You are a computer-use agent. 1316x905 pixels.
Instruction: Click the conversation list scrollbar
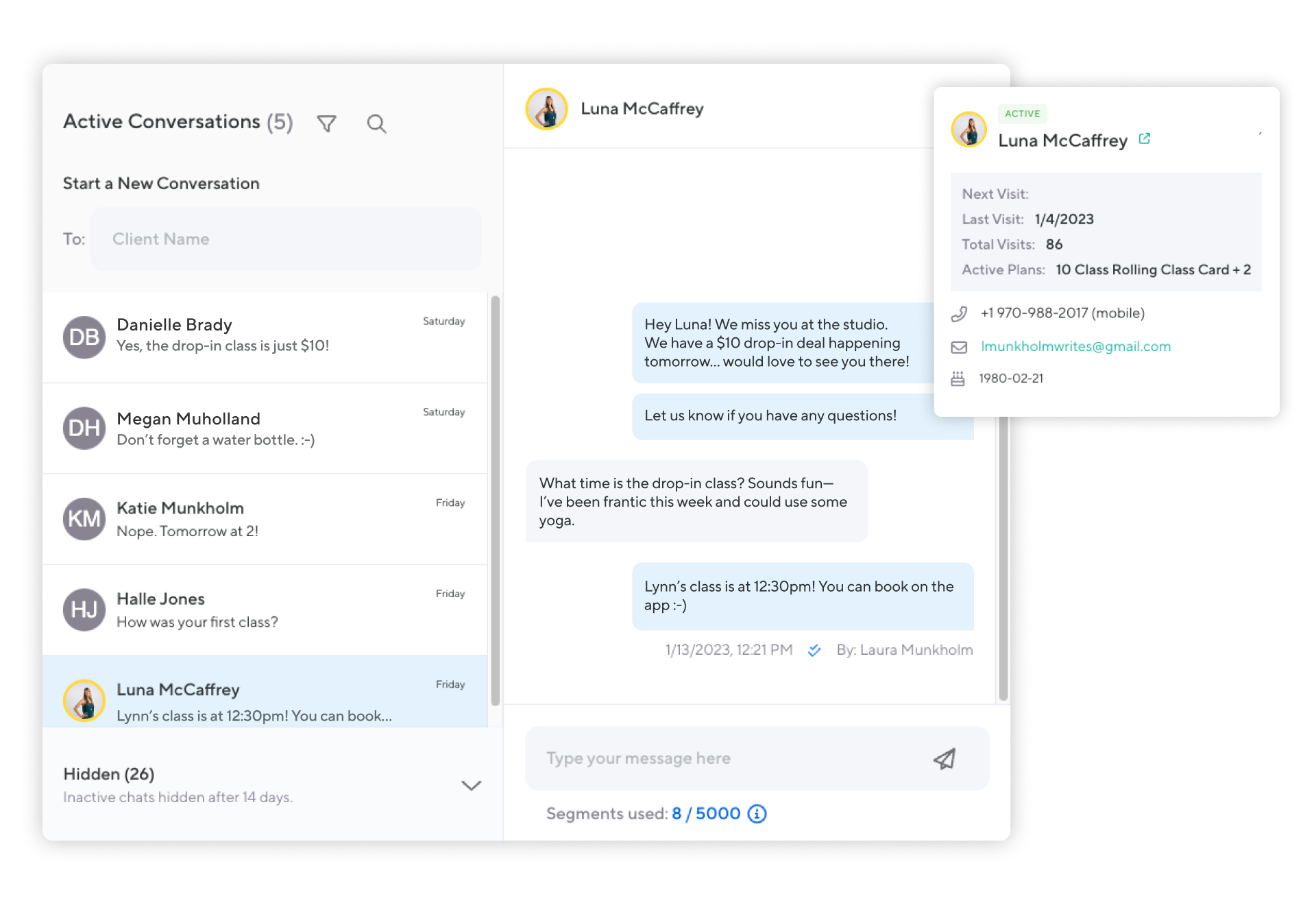click(495, 500)
